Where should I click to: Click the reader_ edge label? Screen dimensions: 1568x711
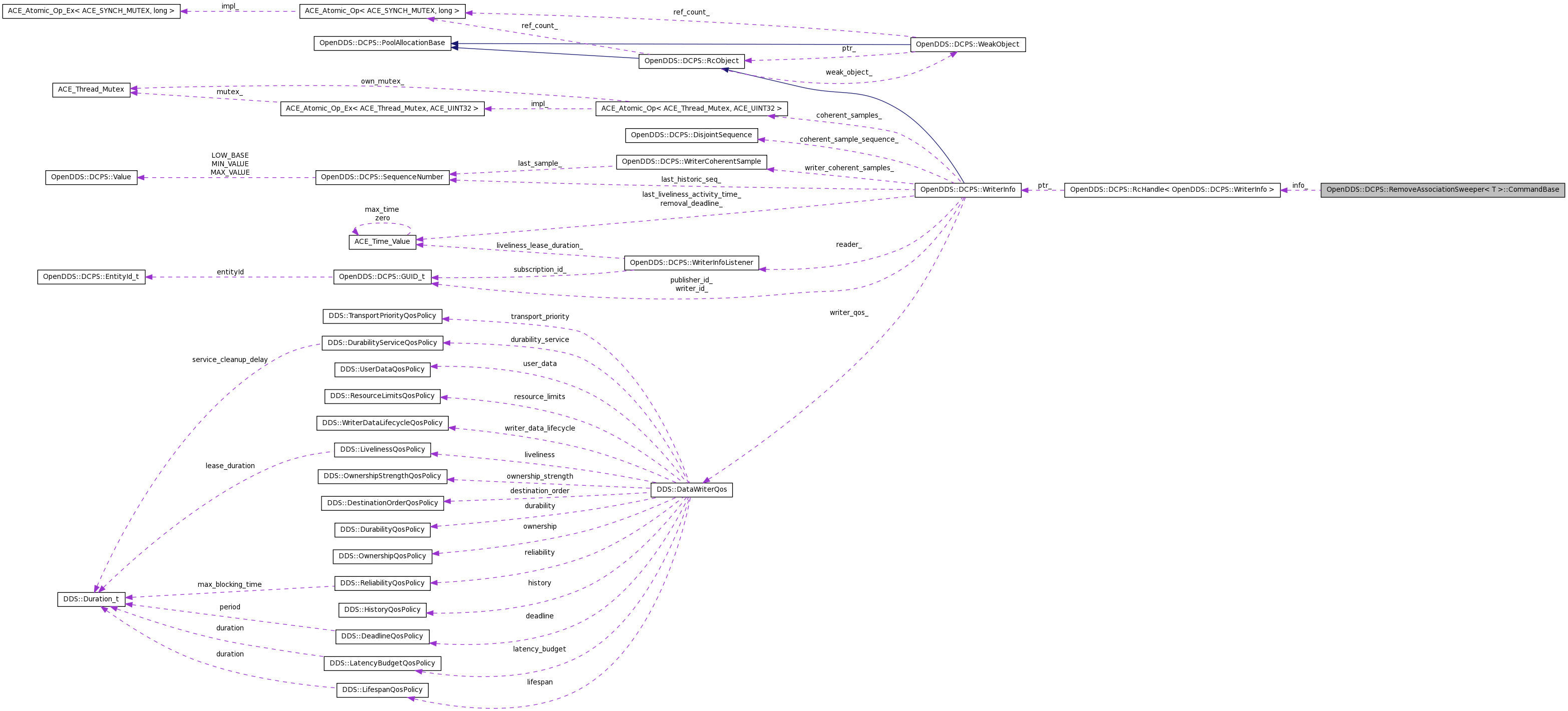click(x=848, y=245)
